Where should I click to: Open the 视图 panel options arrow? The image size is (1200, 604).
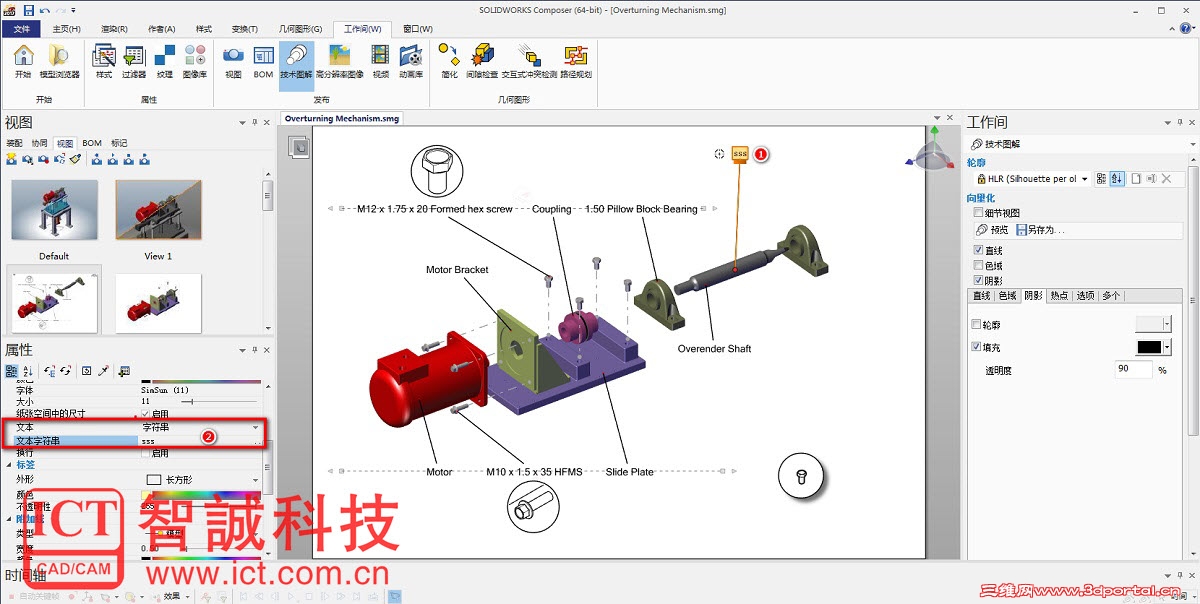[243, 122]
